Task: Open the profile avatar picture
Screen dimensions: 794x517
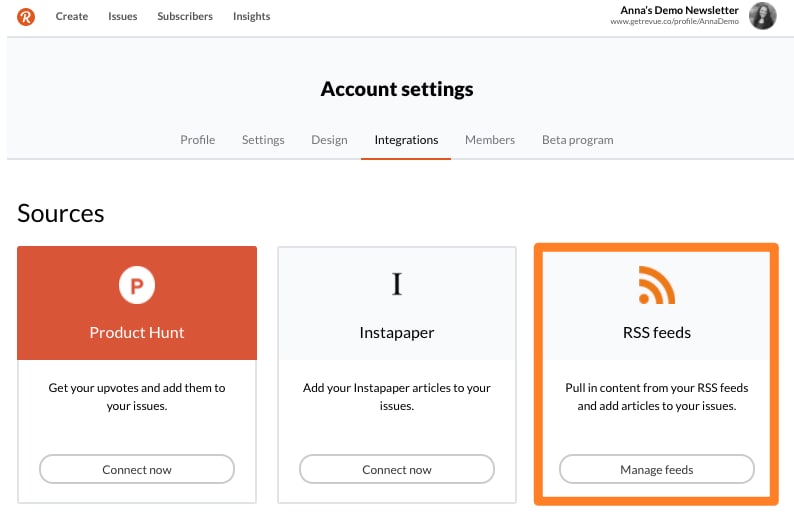Action: [x=763, y=16]
